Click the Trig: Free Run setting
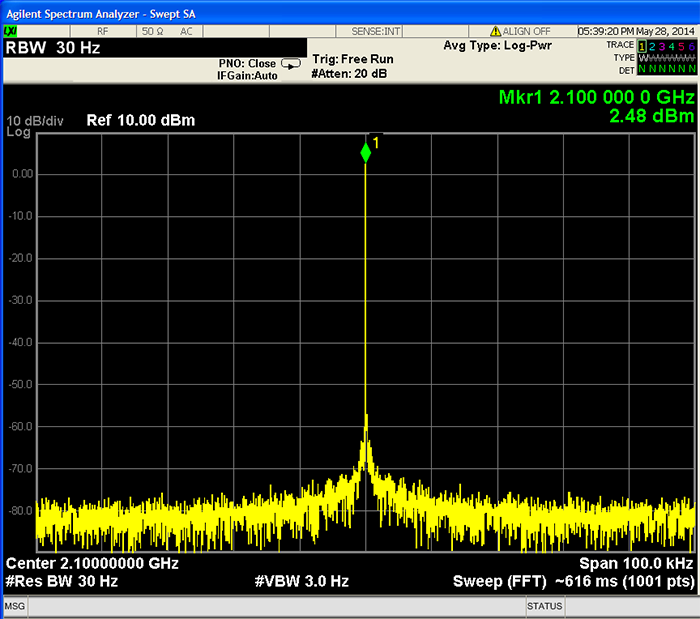Viewport: 700px width, 619px height. point(353,59)
